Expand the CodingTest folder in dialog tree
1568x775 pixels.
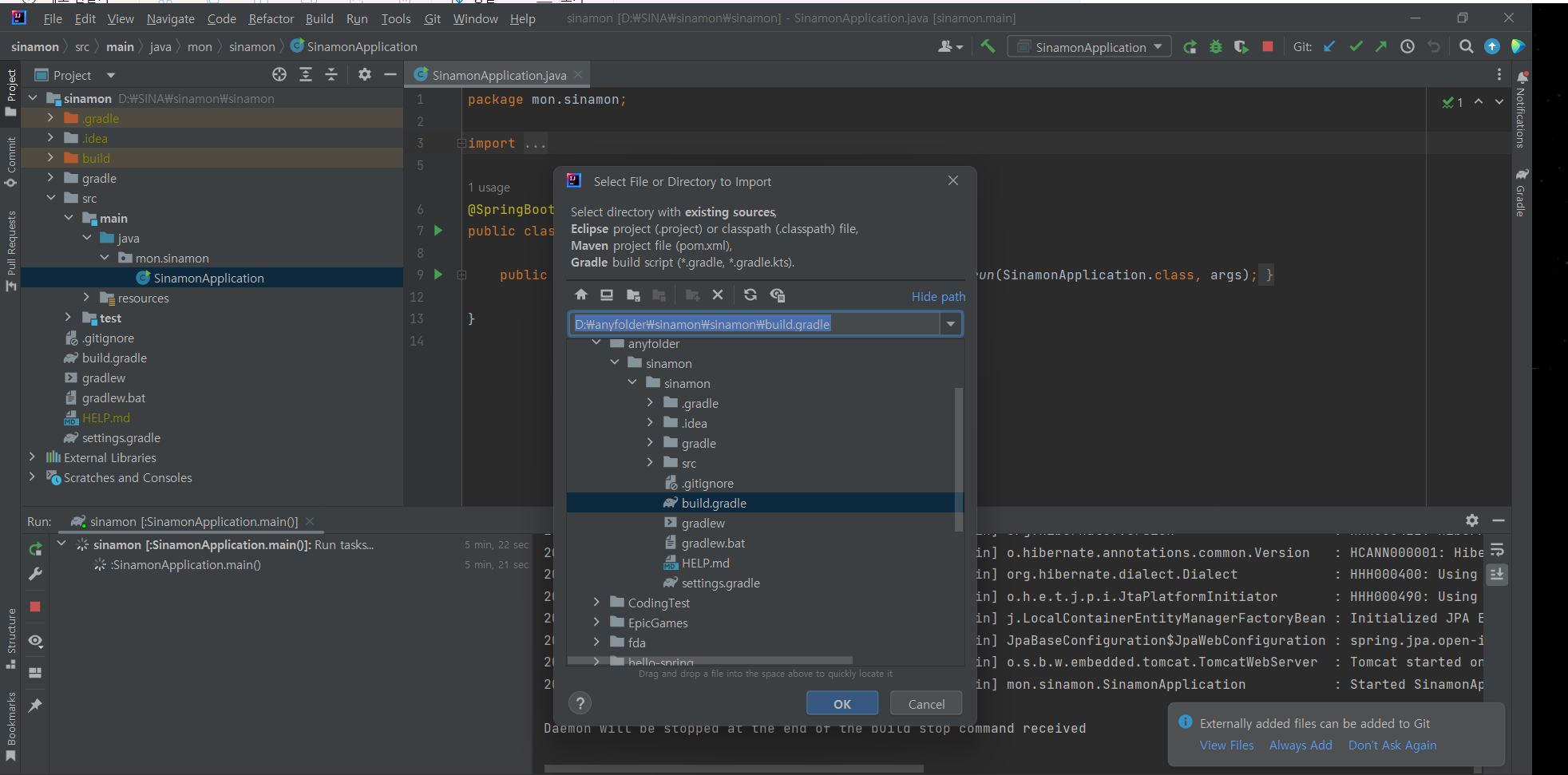596,603
